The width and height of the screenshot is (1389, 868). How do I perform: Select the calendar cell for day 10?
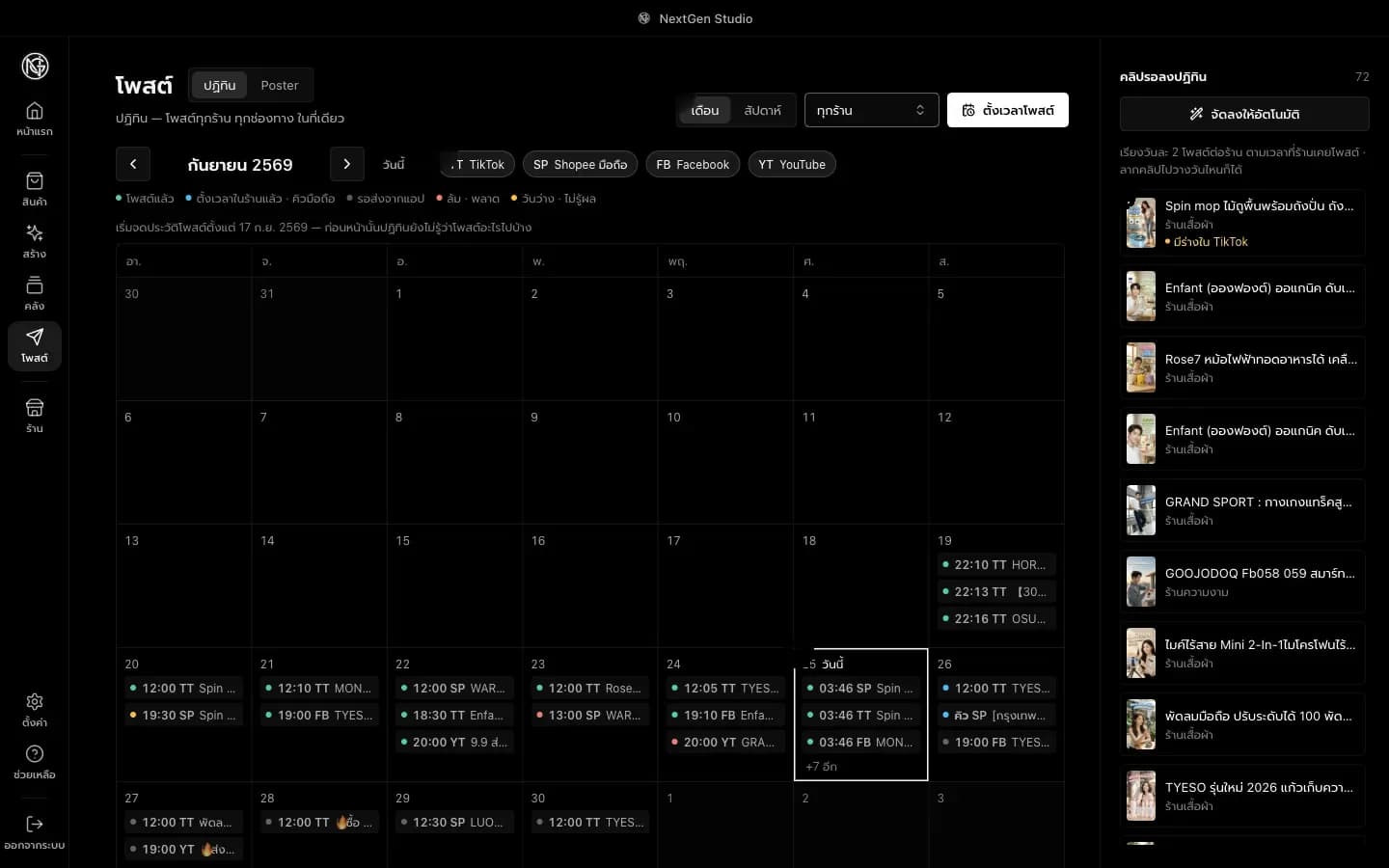[x=725, y=462]
